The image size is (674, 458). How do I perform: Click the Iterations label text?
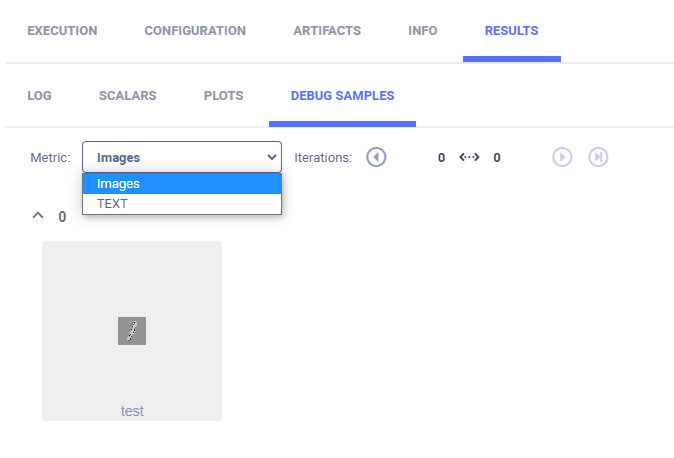(323, 157)
